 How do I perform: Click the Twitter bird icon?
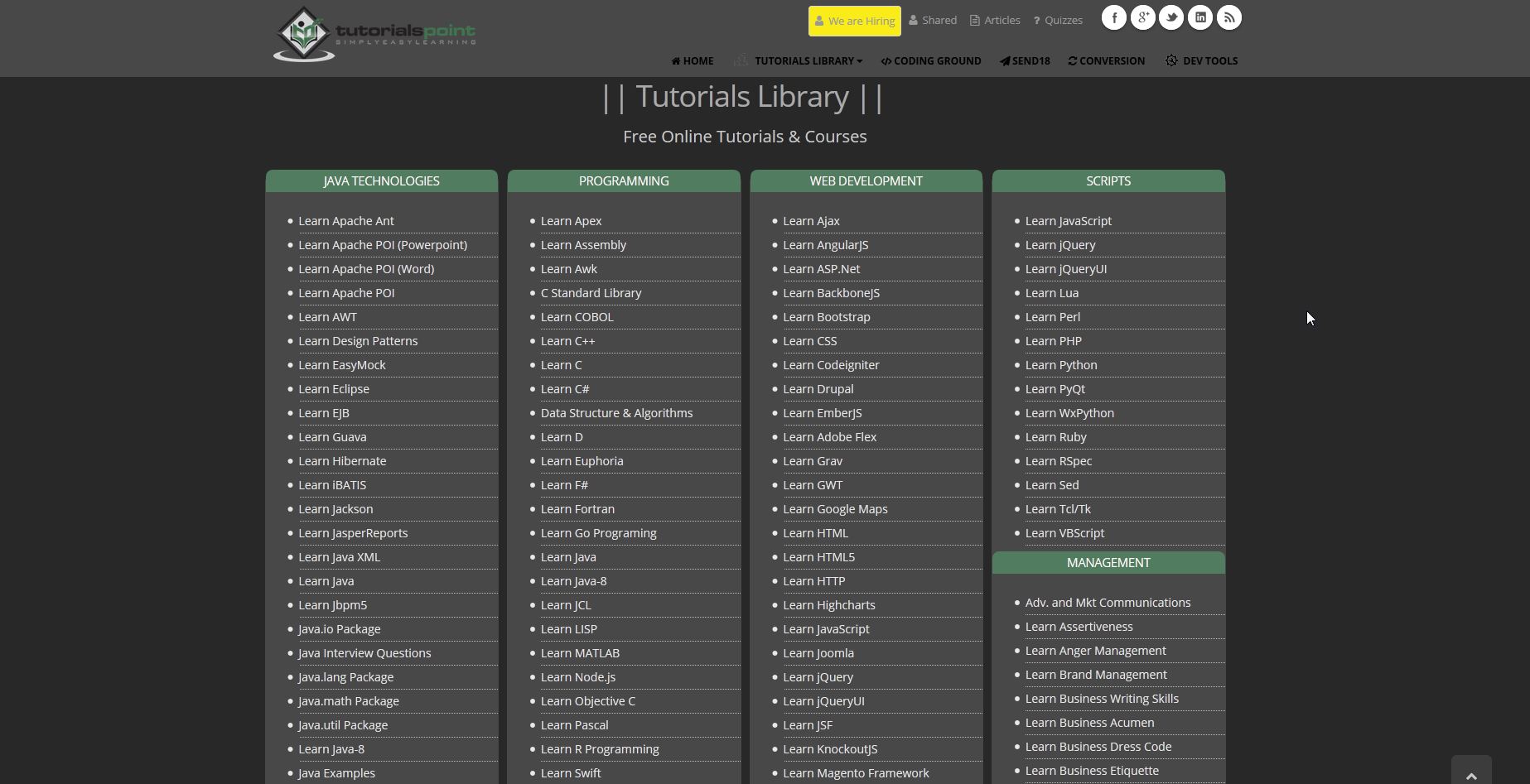(1170, 17)
